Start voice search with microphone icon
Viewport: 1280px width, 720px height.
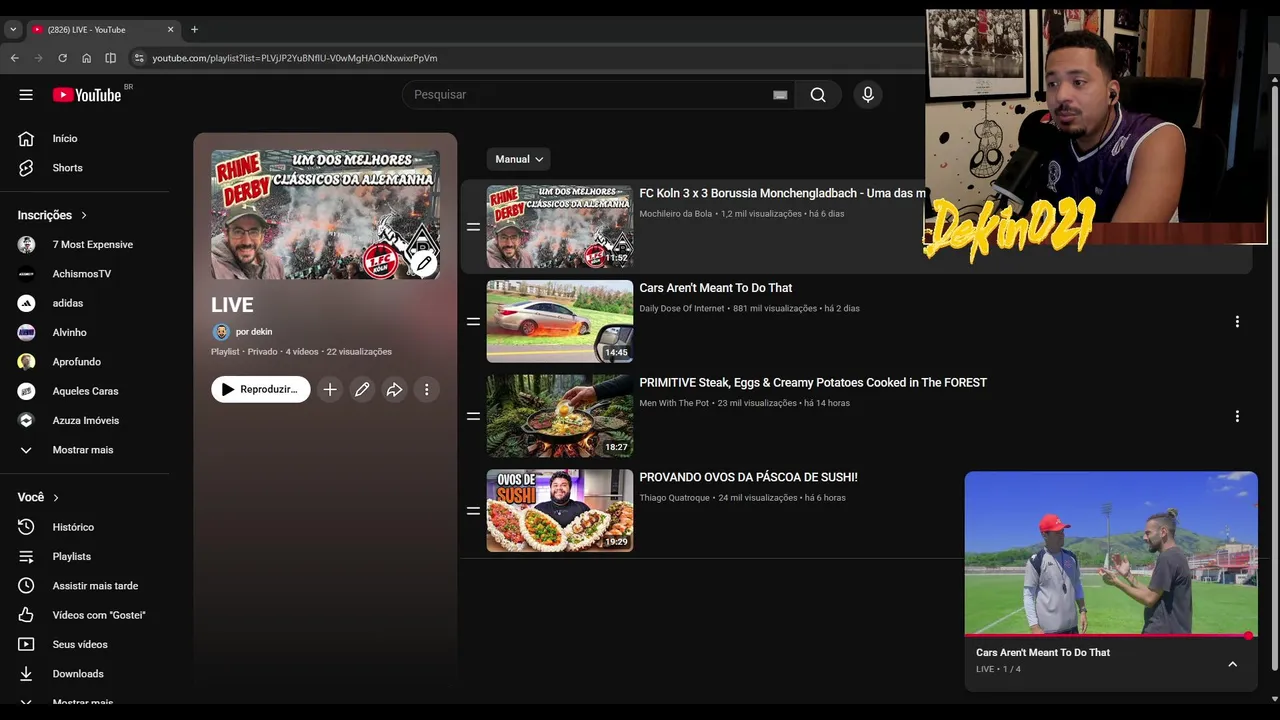pyautogui.click(x=868, y=95)
